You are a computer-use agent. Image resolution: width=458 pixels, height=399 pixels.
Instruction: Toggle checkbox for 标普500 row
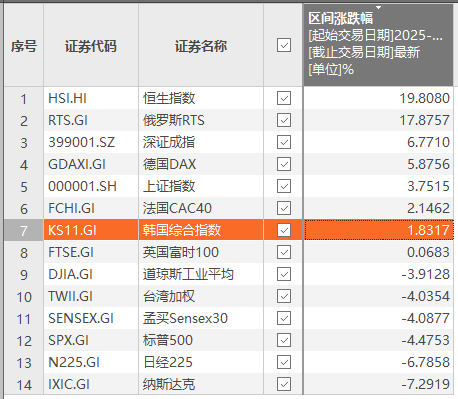coord(284,340)
